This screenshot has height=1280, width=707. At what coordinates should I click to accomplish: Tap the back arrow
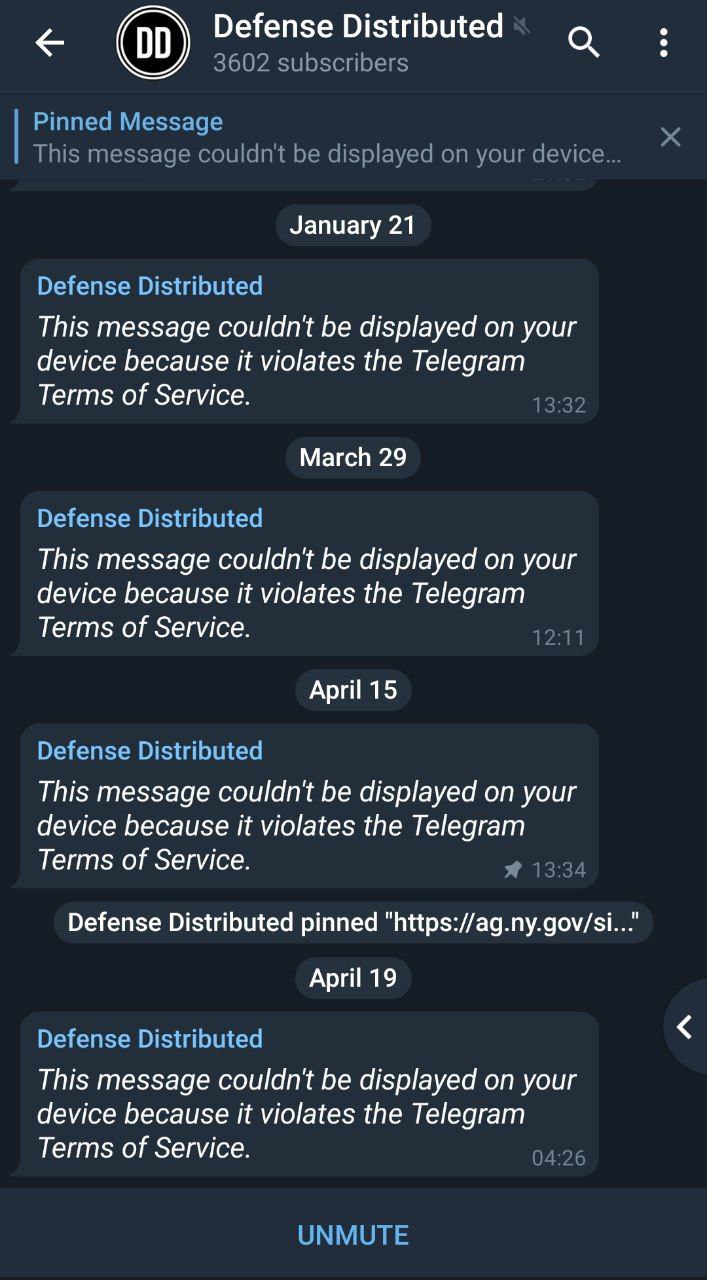[x=49, y=43]
